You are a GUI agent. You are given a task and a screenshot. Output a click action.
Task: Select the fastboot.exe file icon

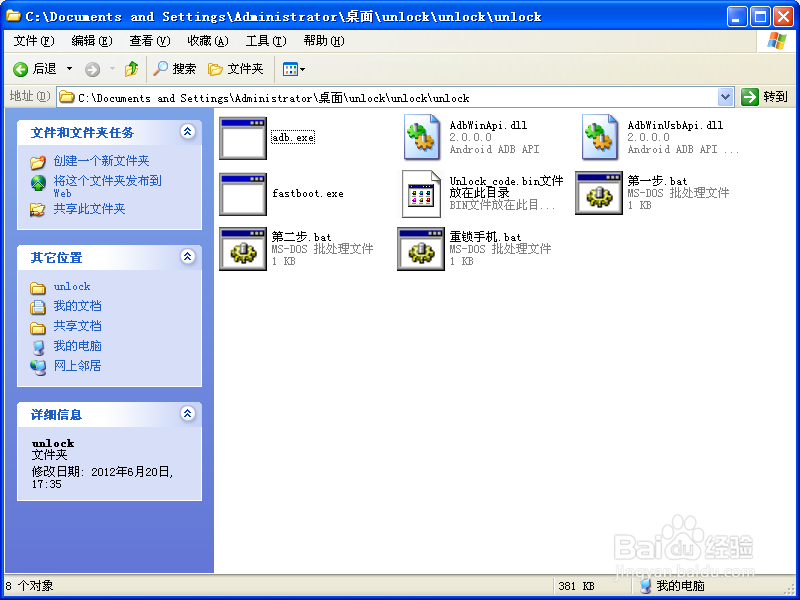243,194
